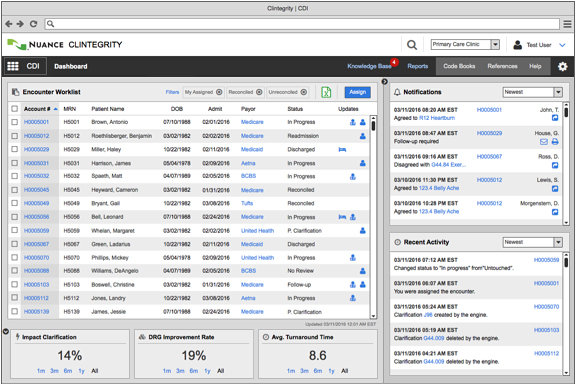Select 1y range under DRG Improvement Rate
The image size is (576, 384).
coord(207,371)
